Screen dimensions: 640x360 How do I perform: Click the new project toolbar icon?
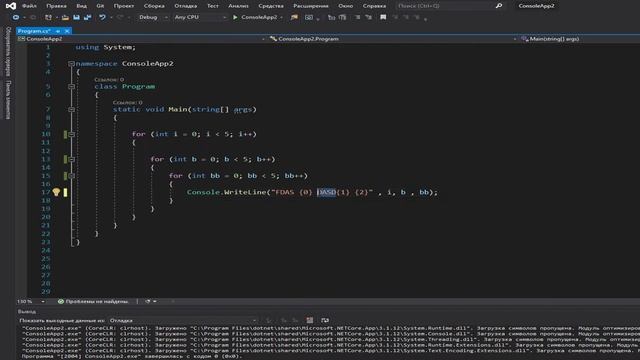coord(48,17)
